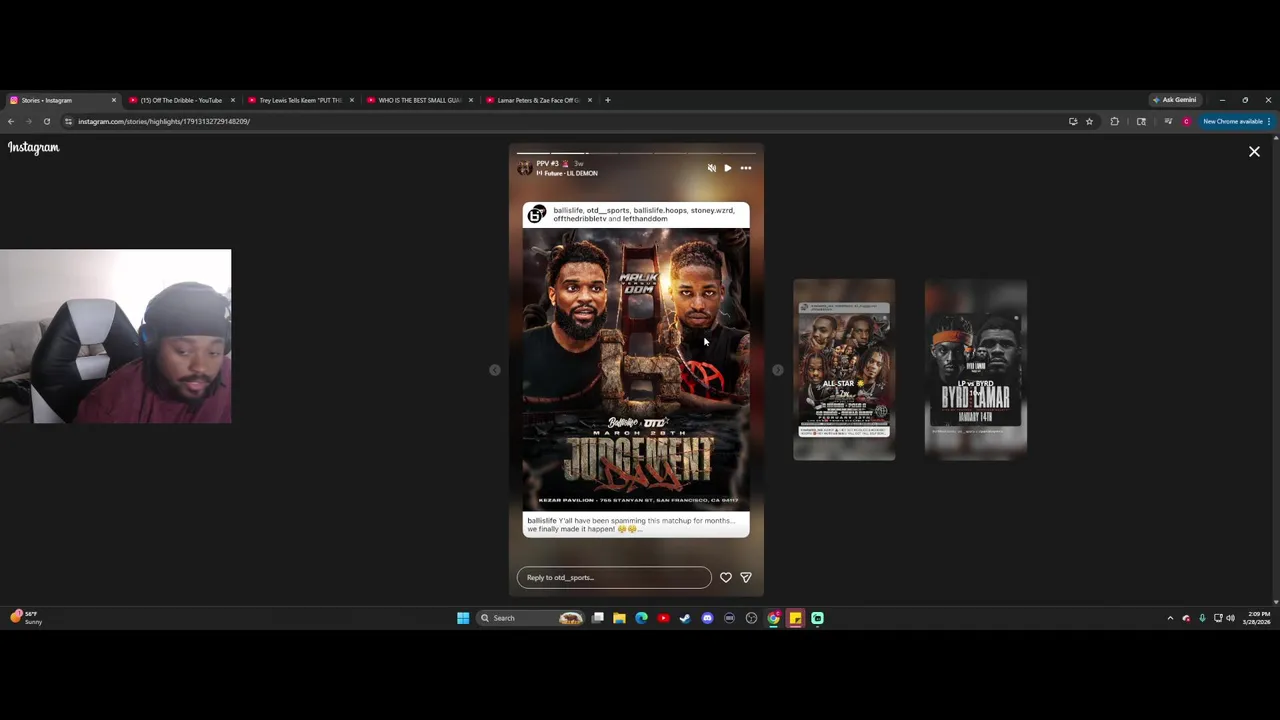The height and width of the screenshot is (720, 1280).
Task: Open a new browser tab
Action: [x=607, y=100]
